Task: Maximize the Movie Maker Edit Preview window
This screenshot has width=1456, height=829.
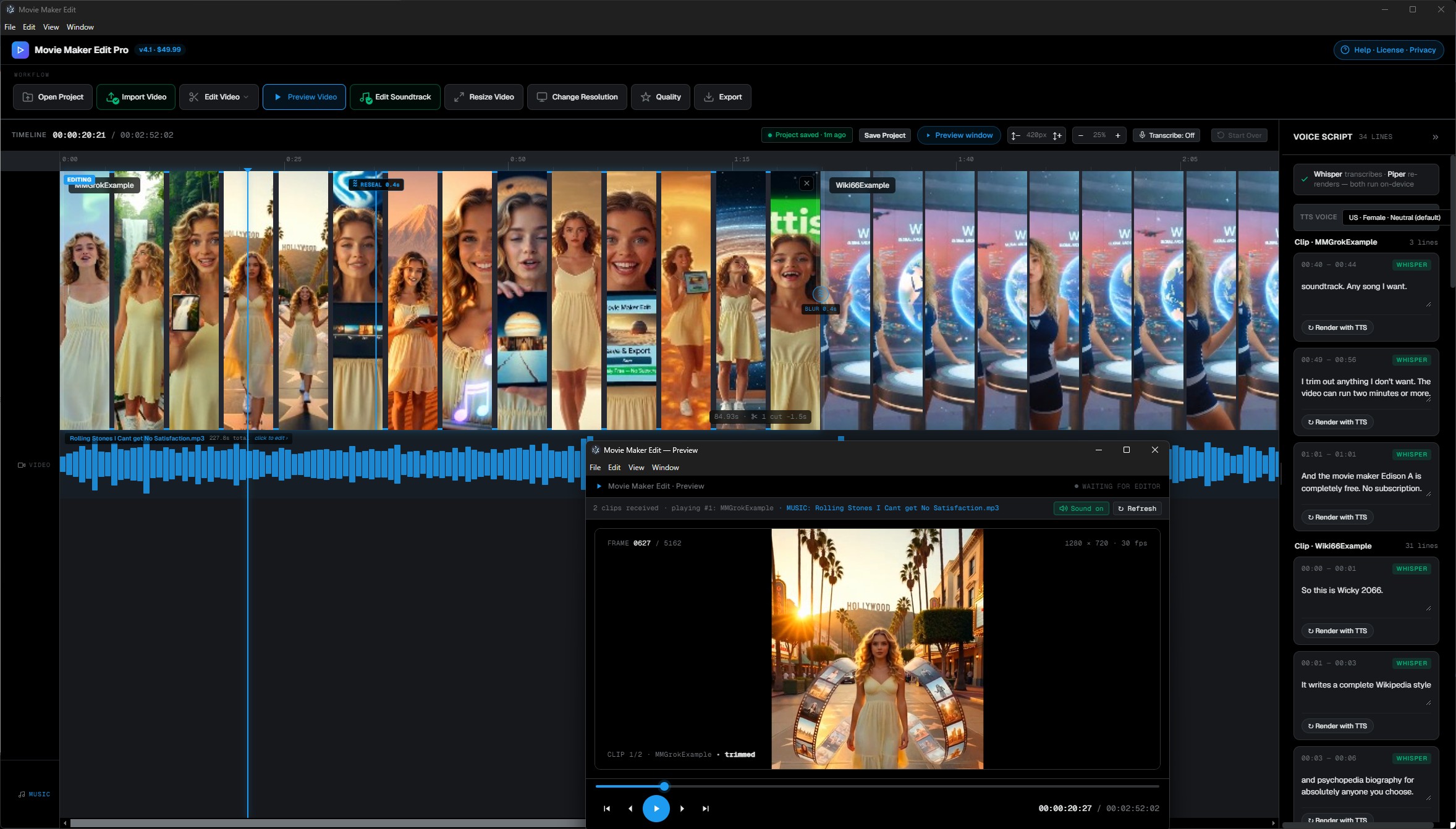Action: [x=1126, y=450]
